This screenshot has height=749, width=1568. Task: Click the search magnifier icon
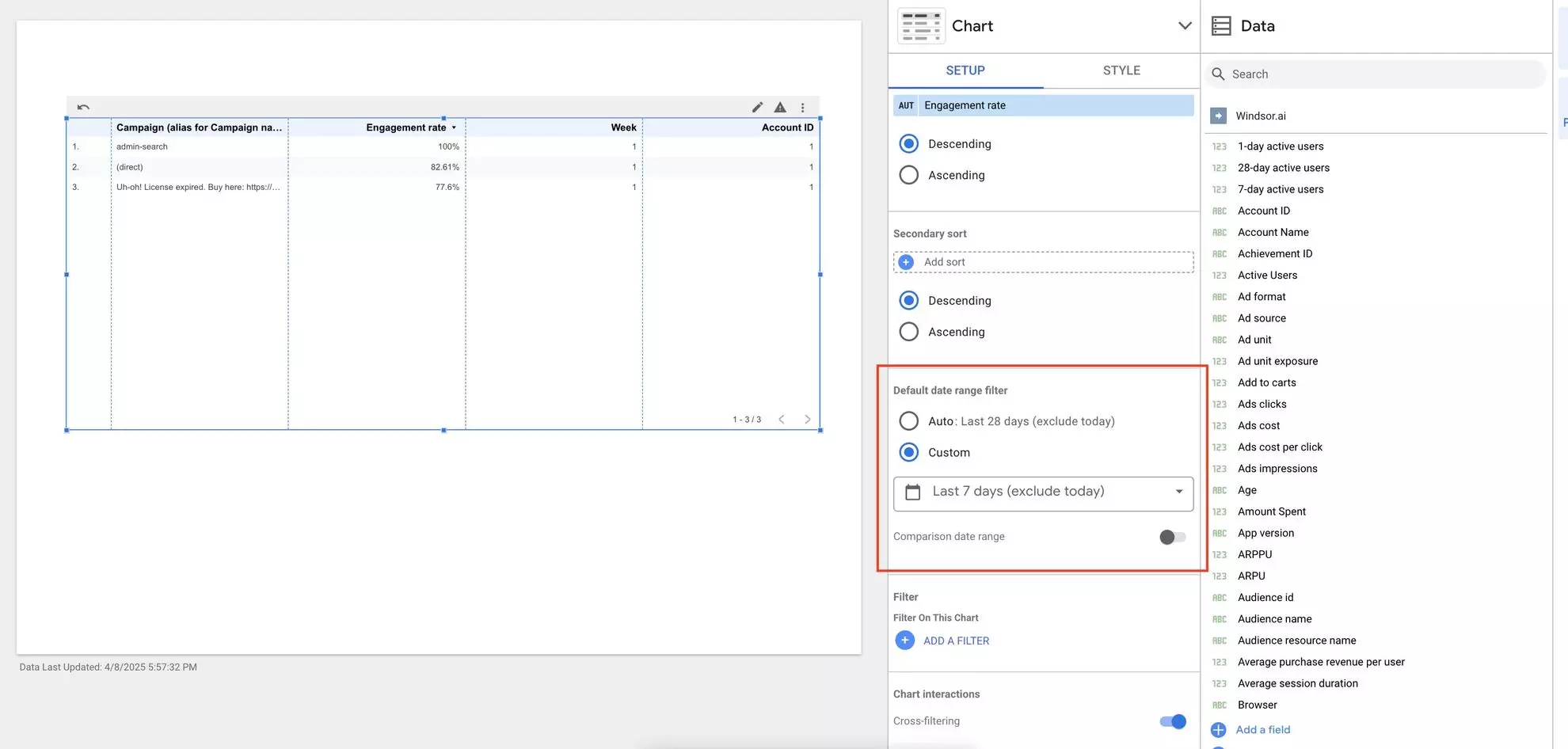1219,74
